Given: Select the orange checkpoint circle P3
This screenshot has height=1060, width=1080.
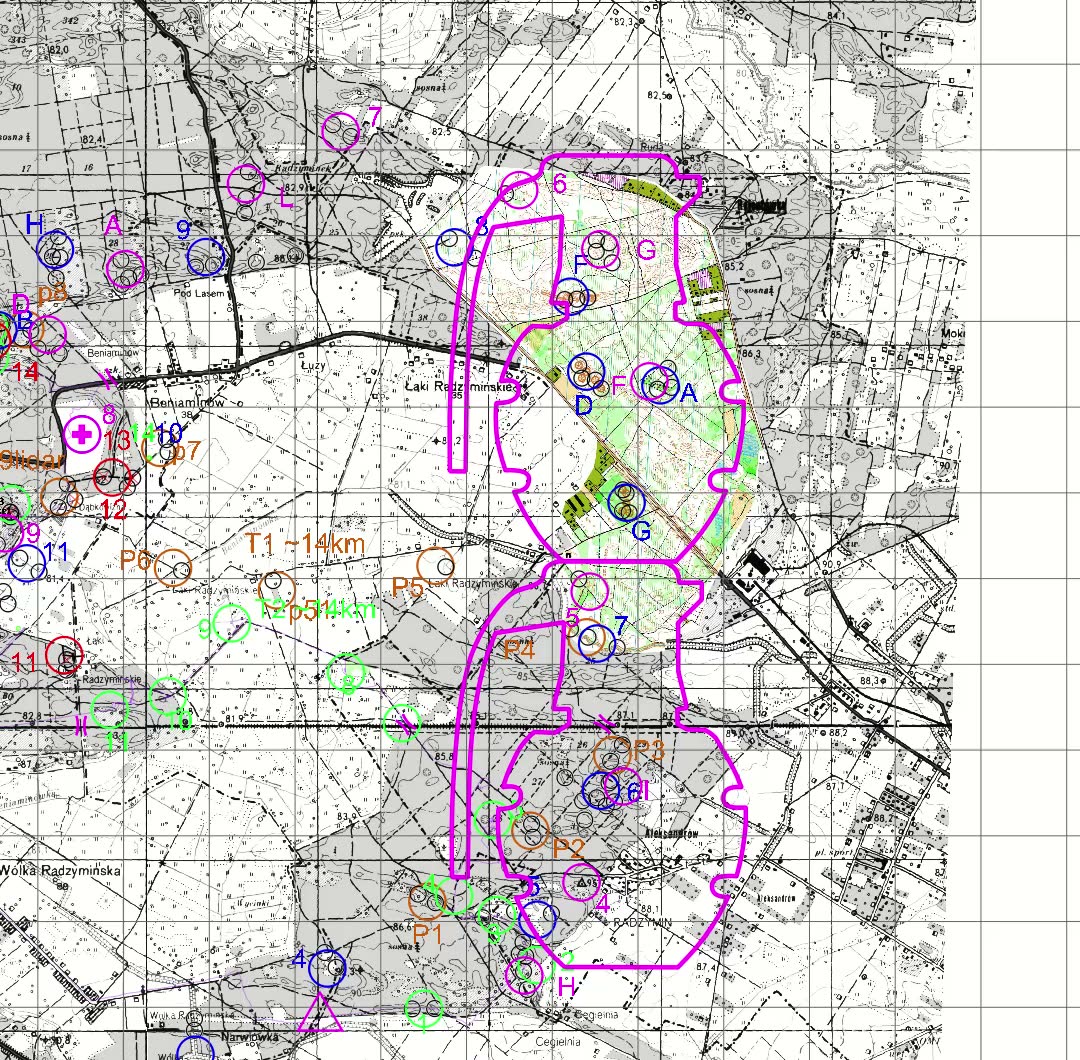Looking at the screenshot, I should click(612, 754).
